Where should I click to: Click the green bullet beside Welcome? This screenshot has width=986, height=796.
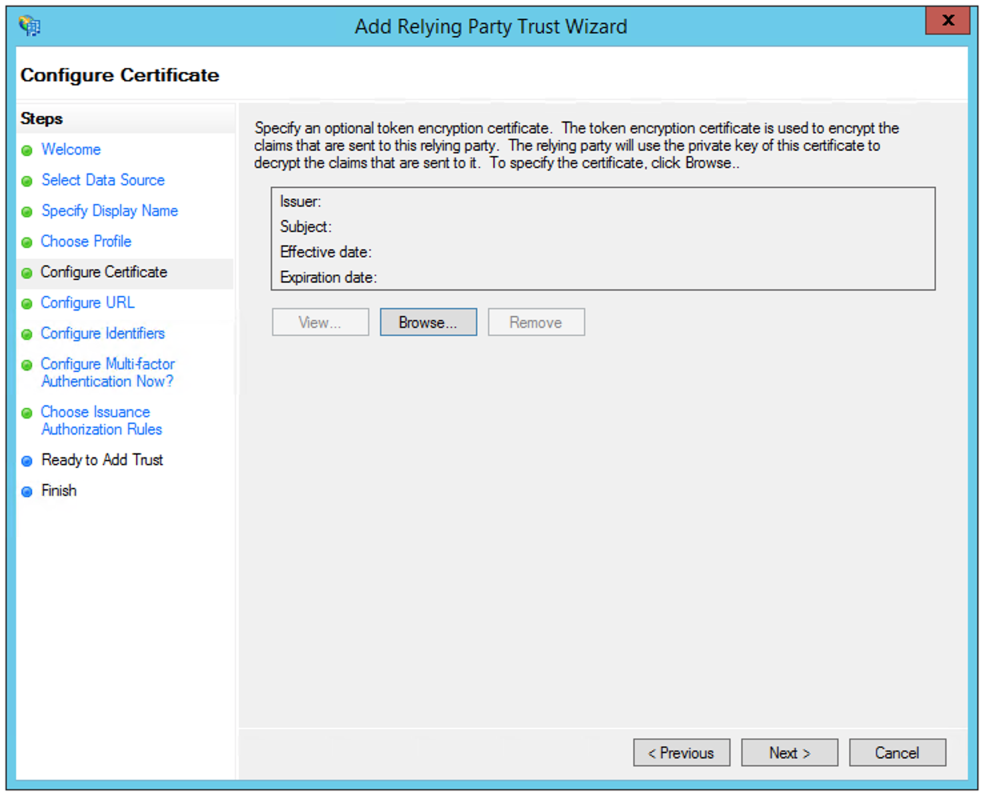coord(26,150)
